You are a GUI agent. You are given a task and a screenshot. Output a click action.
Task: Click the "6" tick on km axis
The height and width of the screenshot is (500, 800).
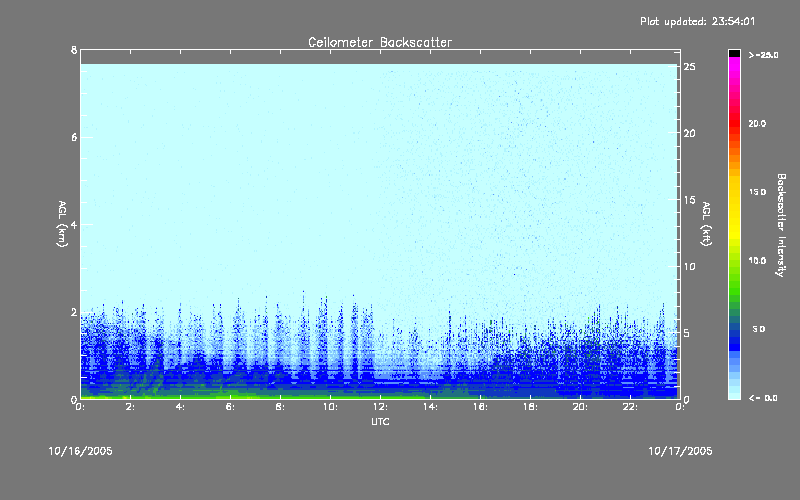coord(74,137)
